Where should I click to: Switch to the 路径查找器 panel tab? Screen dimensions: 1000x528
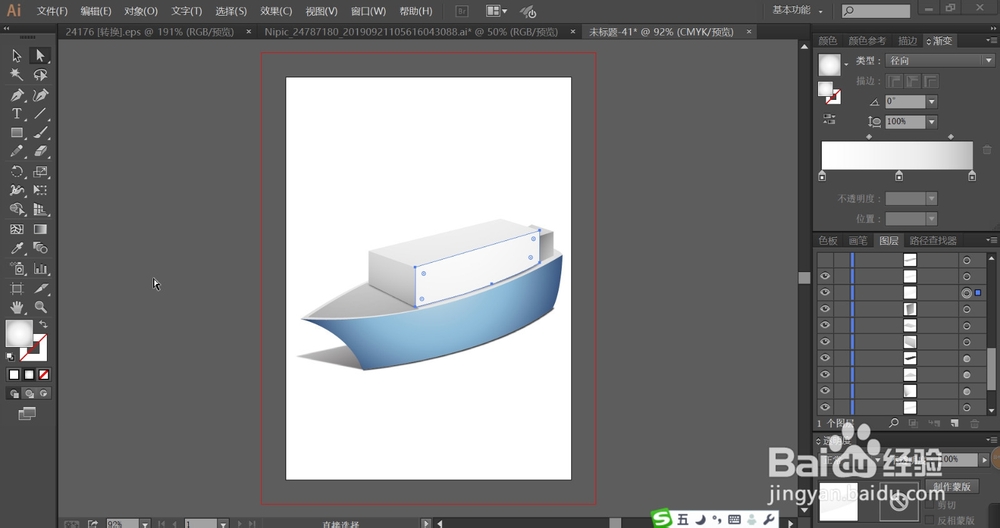pos(932,240)
